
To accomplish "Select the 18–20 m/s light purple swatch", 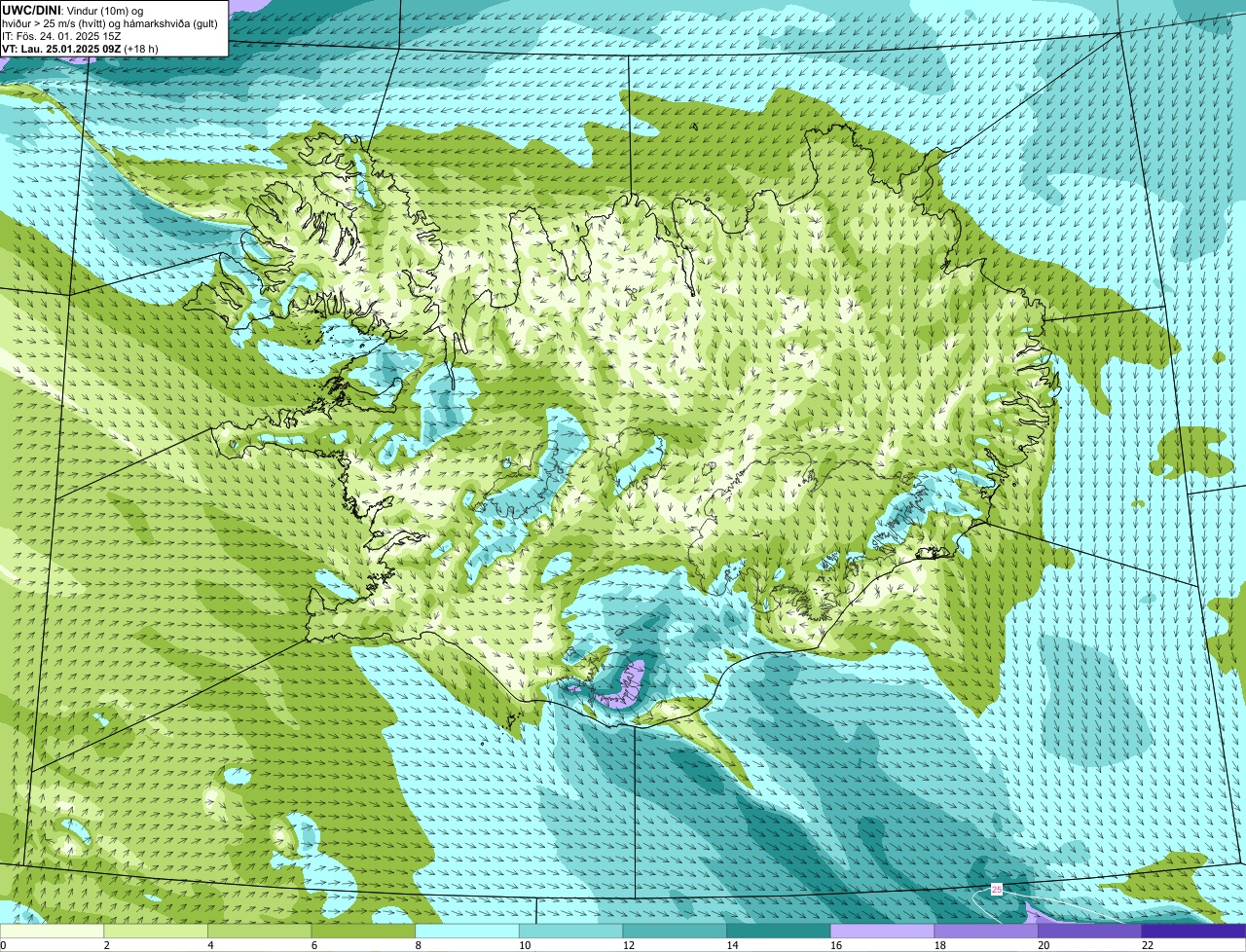I will point(986,931).
